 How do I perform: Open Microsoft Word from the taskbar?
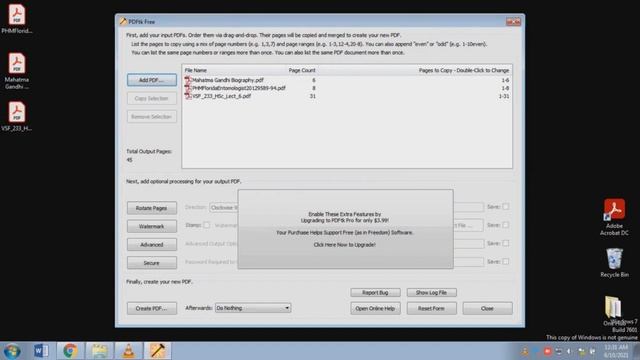point(41,351)
